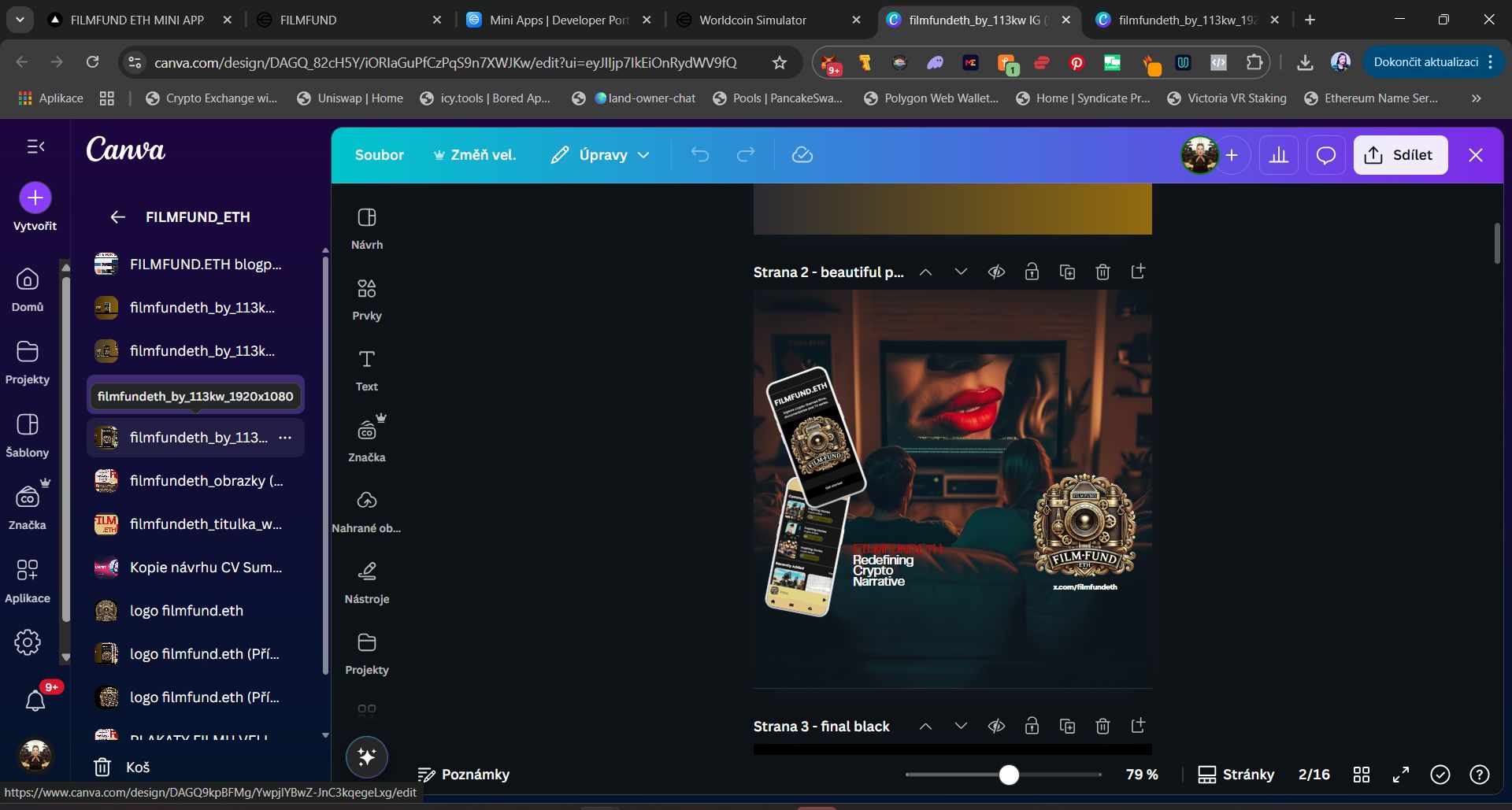Click the Canva AI sparkle button

click(367, 757)
